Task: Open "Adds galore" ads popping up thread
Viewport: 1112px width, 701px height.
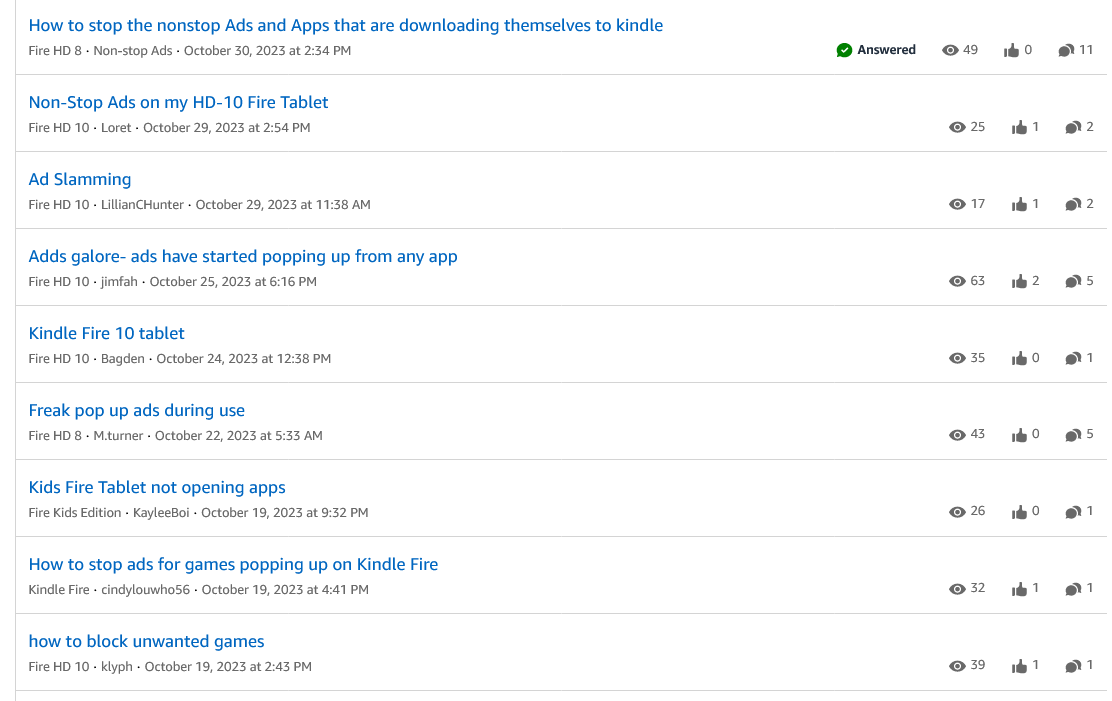Action: pyautogui.click(x=243, y=256)
